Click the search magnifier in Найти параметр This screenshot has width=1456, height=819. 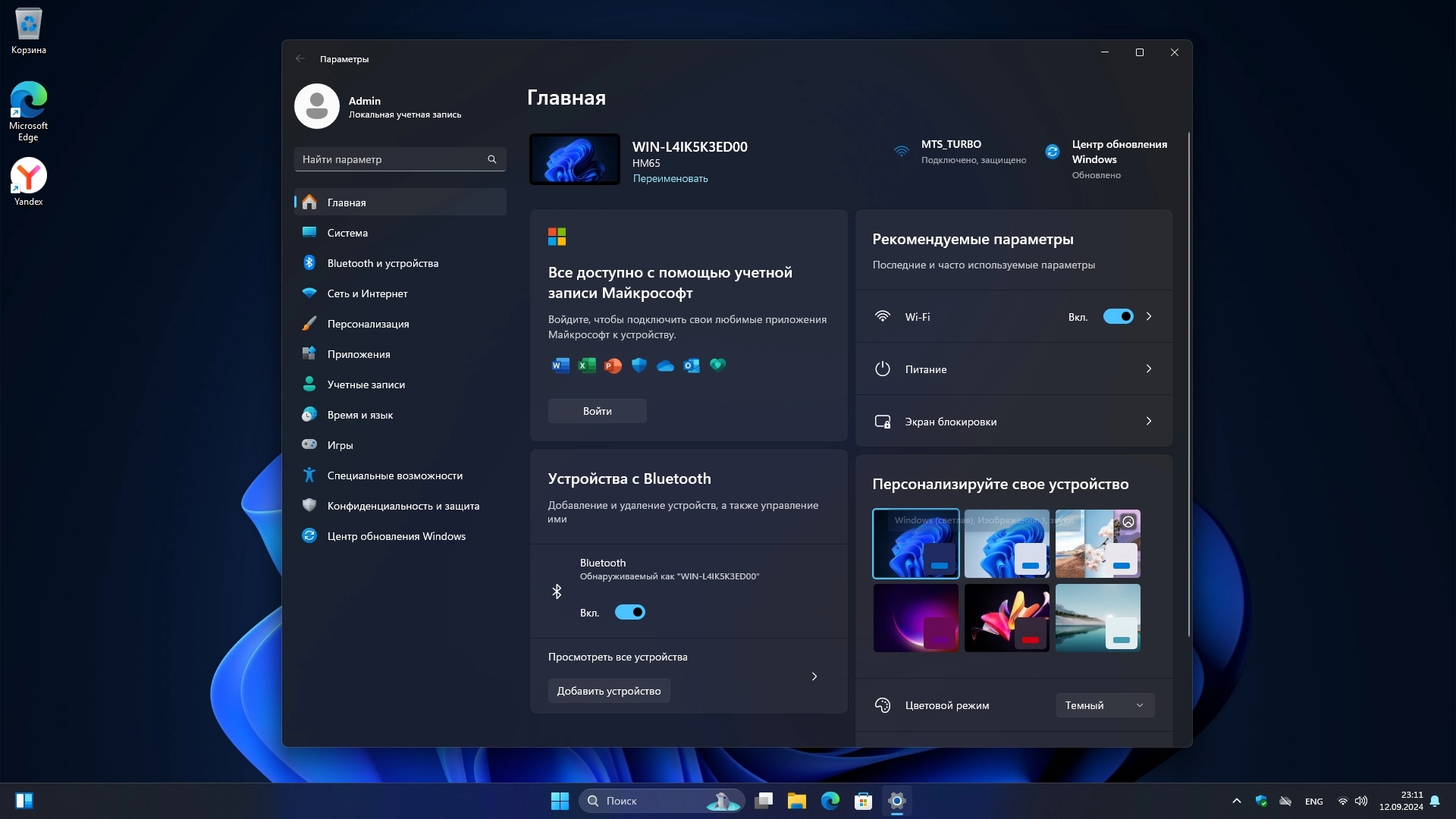click(491, 159)
